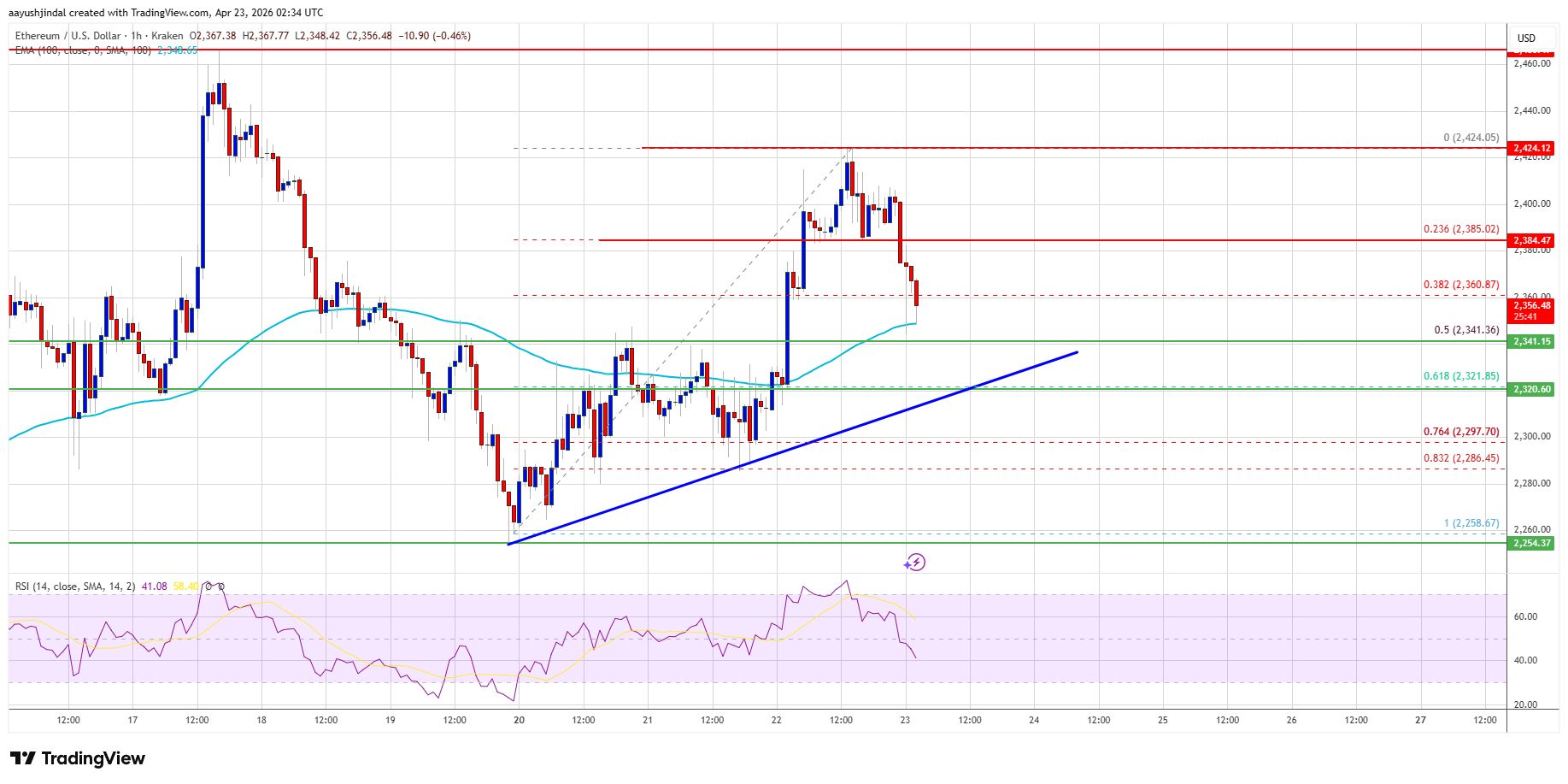1568x784 pixels.
Task: Open the USD currency selector
Action: 1526,38
